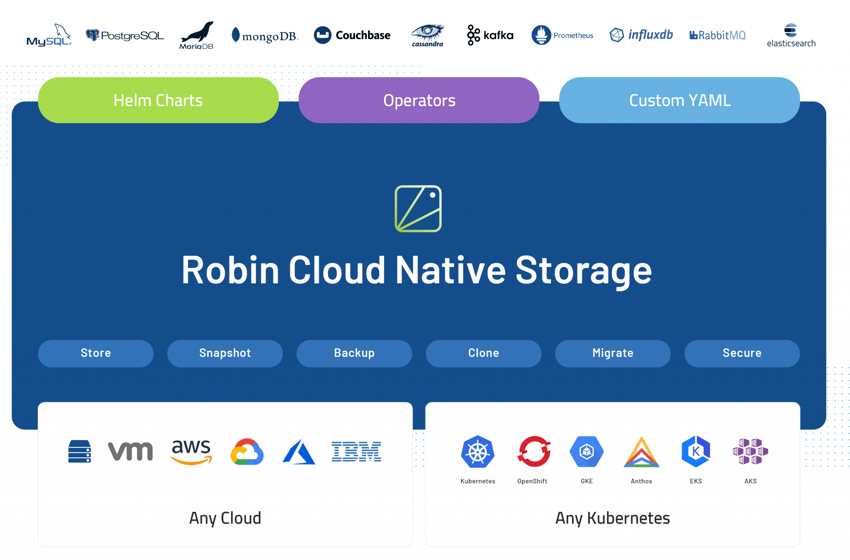Click the Snapshot button
The image size is (850, 560).
click(x=225, y=353)
